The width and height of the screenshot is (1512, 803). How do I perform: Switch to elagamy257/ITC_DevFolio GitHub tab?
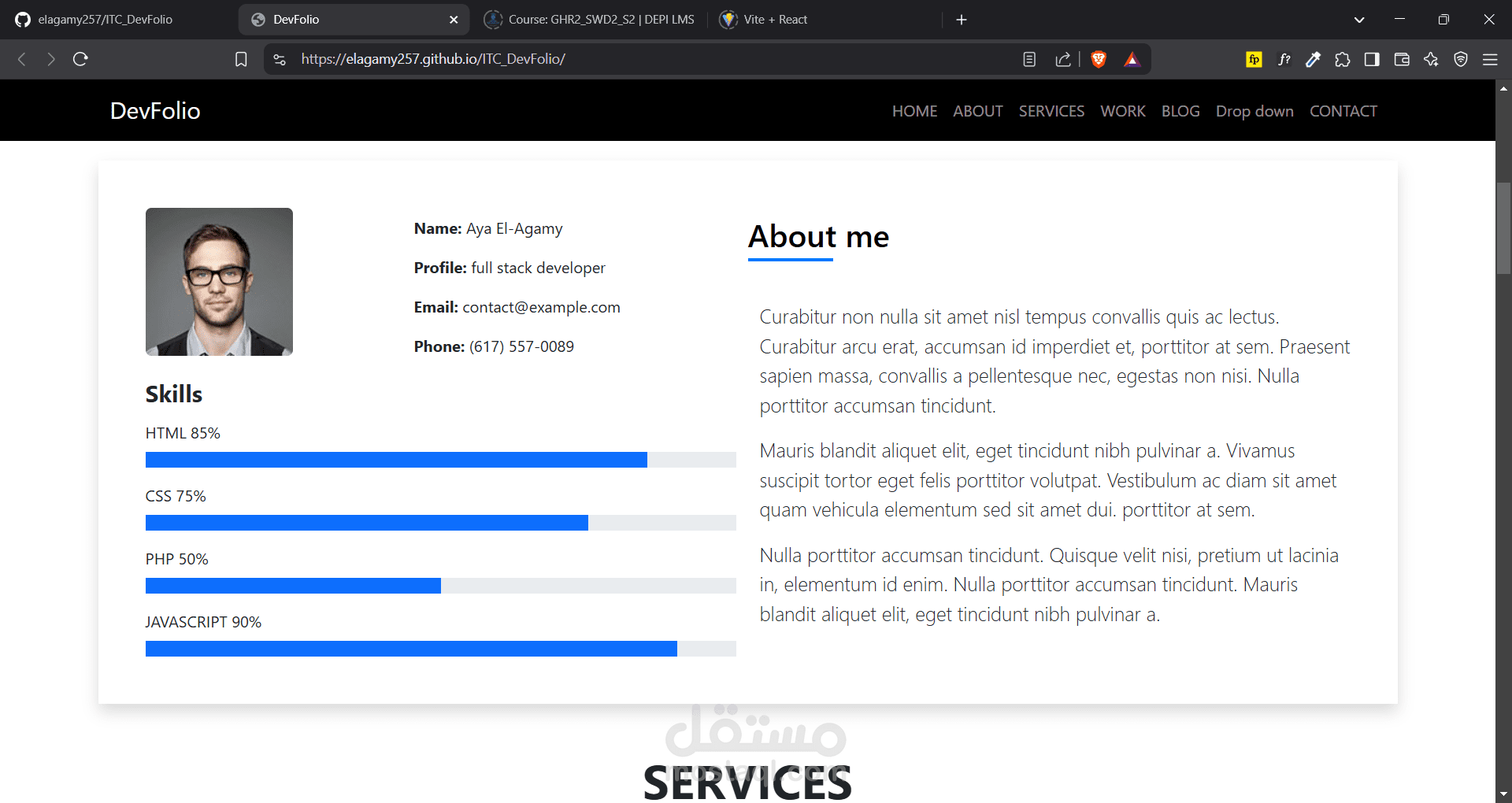[117, 20]
